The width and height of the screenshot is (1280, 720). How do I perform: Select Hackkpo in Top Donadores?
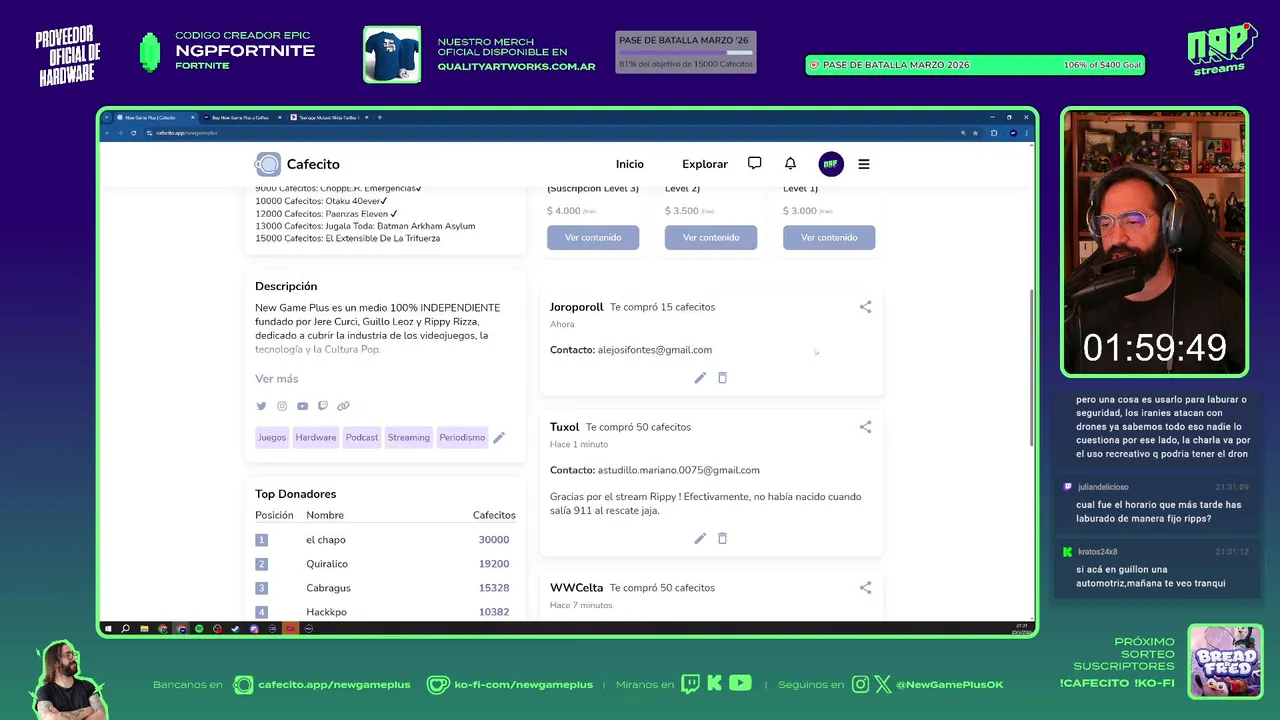pyautogui.click(x=326, y=612)
